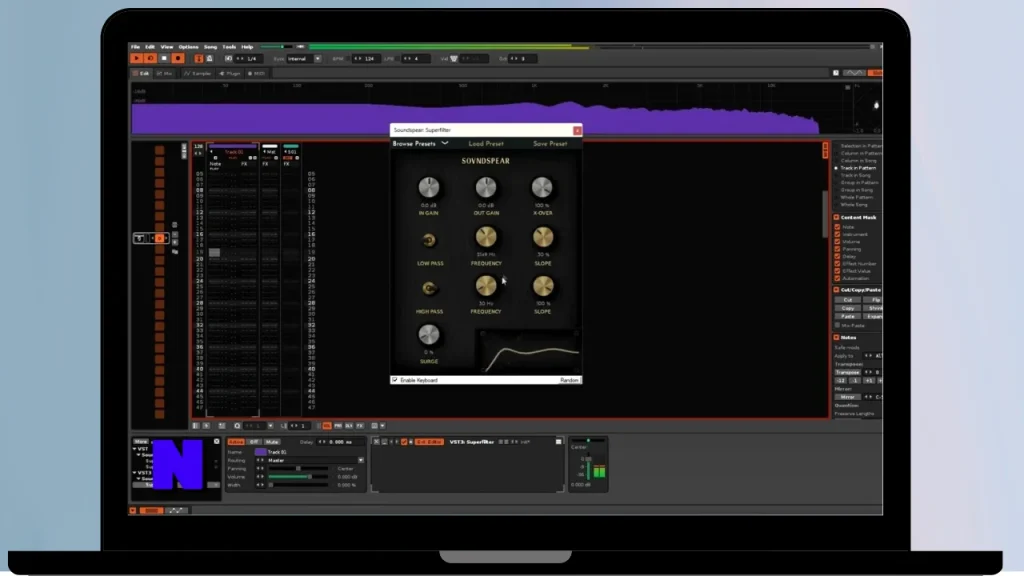This screenshot has height=576, width=1024.
Task: Click the purple track color swatch
Action: [261, 452]
